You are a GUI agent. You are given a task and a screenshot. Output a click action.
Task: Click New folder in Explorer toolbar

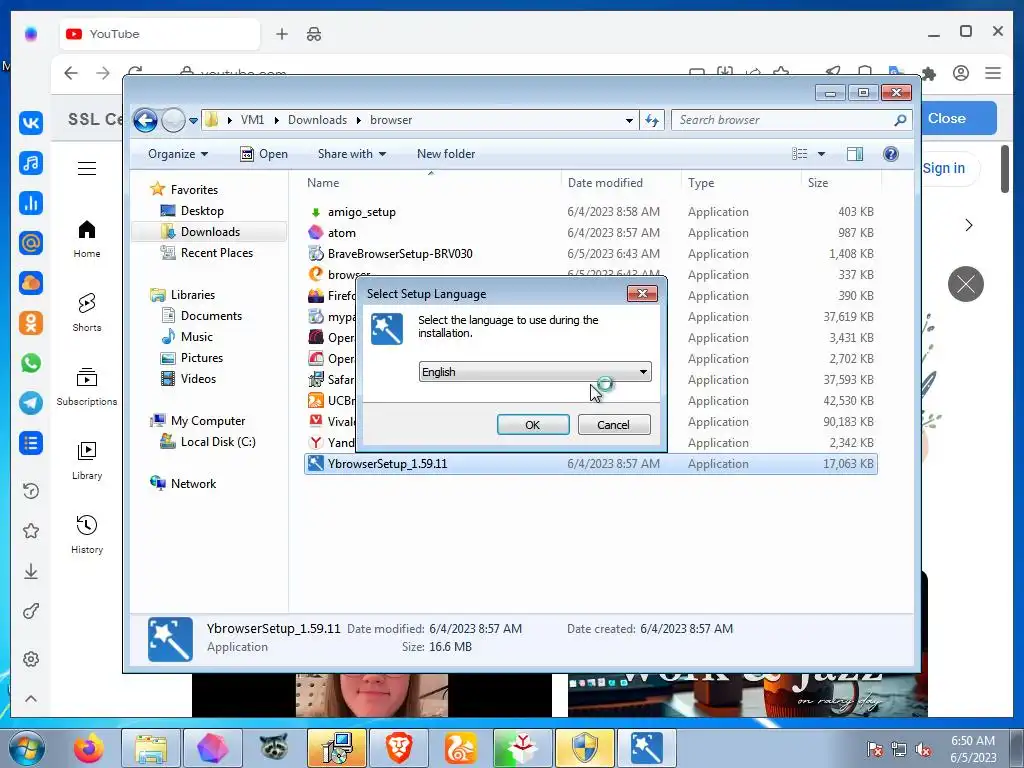click(x=446, y=154)
